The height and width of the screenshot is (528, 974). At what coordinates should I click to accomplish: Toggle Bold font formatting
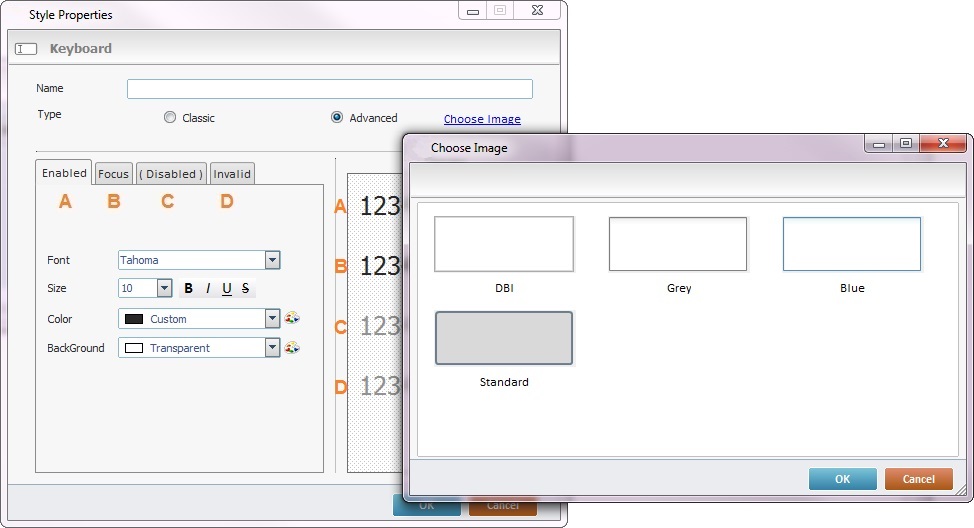[x=188, y=288]
